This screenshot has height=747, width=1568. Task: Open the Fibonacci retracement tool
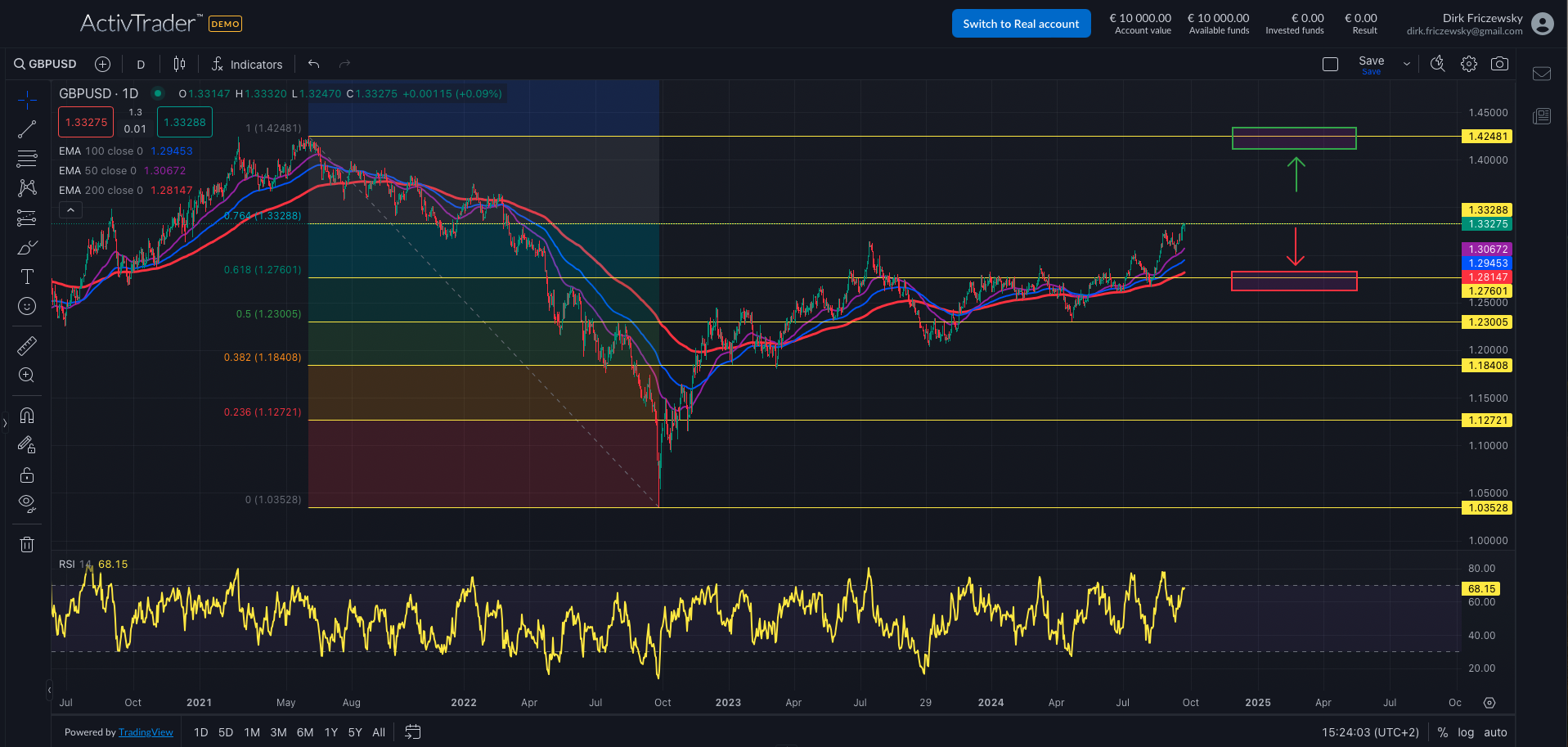[27, 158]
